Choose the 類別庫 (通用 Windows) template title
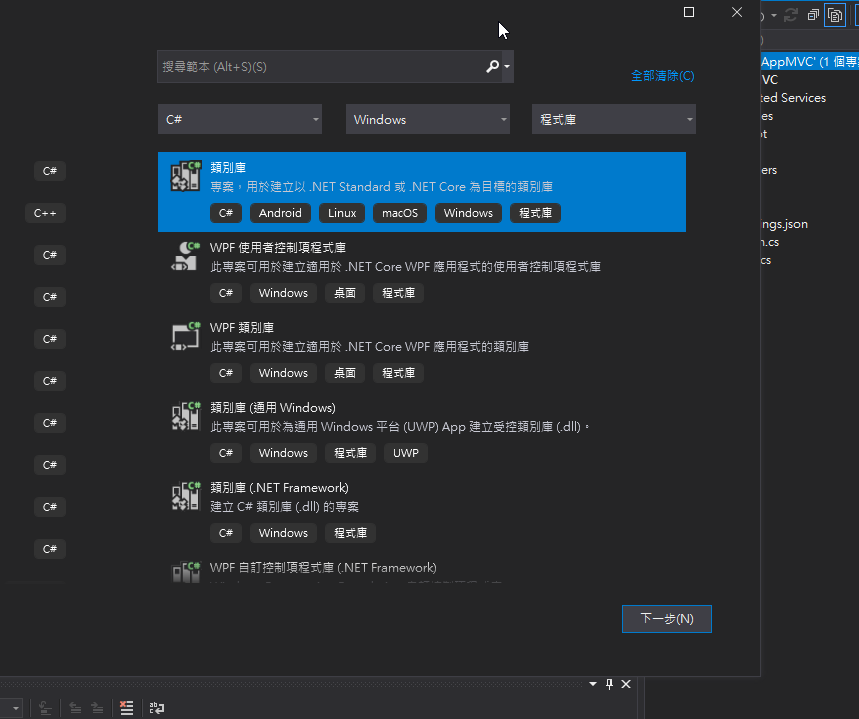This screenshot has width=859, height=719. click(x=273, y=408)
